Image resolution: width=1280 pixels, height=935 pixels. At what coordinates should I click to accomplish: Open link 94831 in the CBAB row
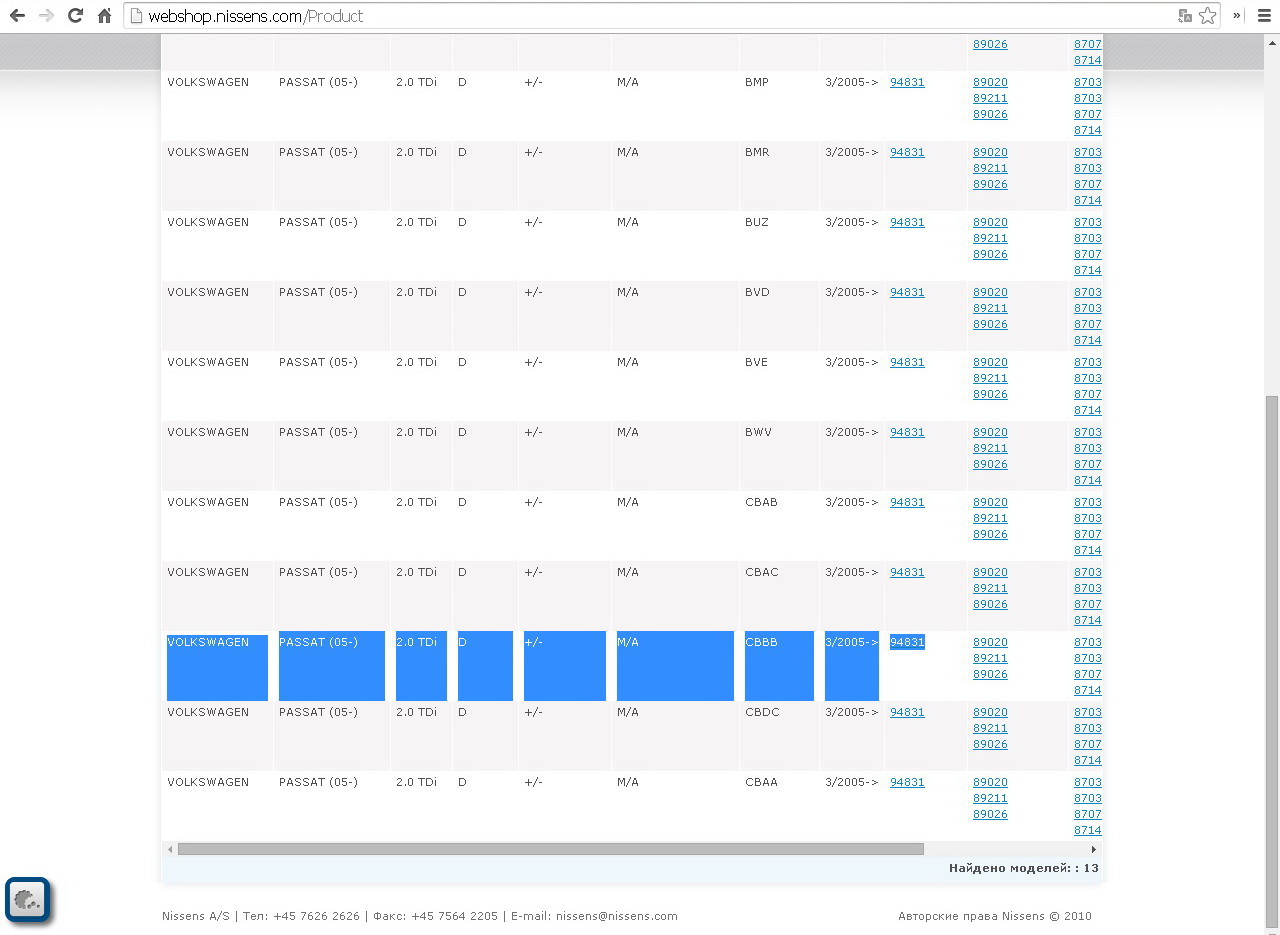tap(907, 502)
